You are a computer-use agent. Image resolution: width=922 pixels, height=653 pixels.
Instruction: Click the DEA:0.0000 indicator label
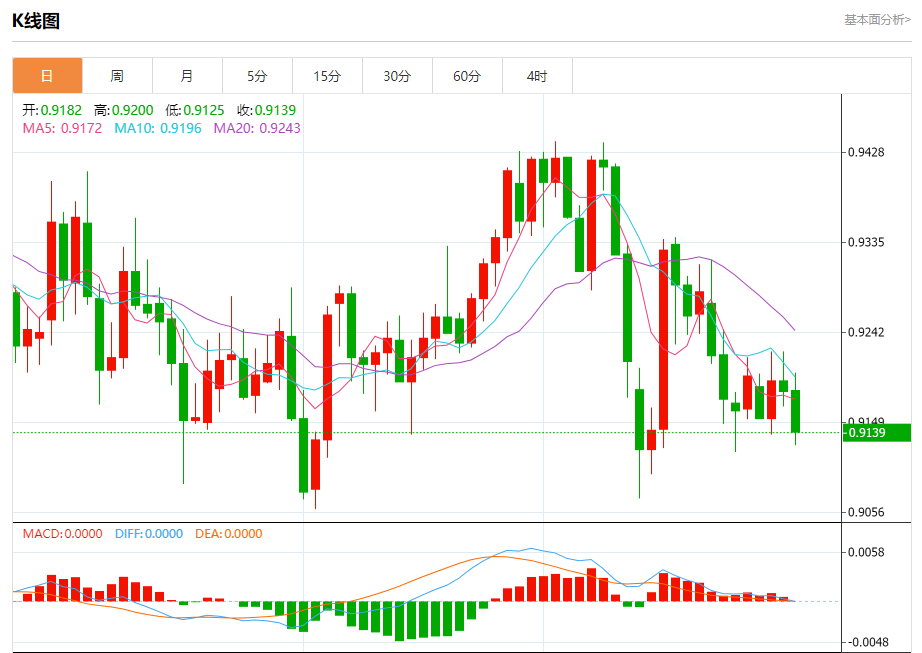click(x=229, y=534)
